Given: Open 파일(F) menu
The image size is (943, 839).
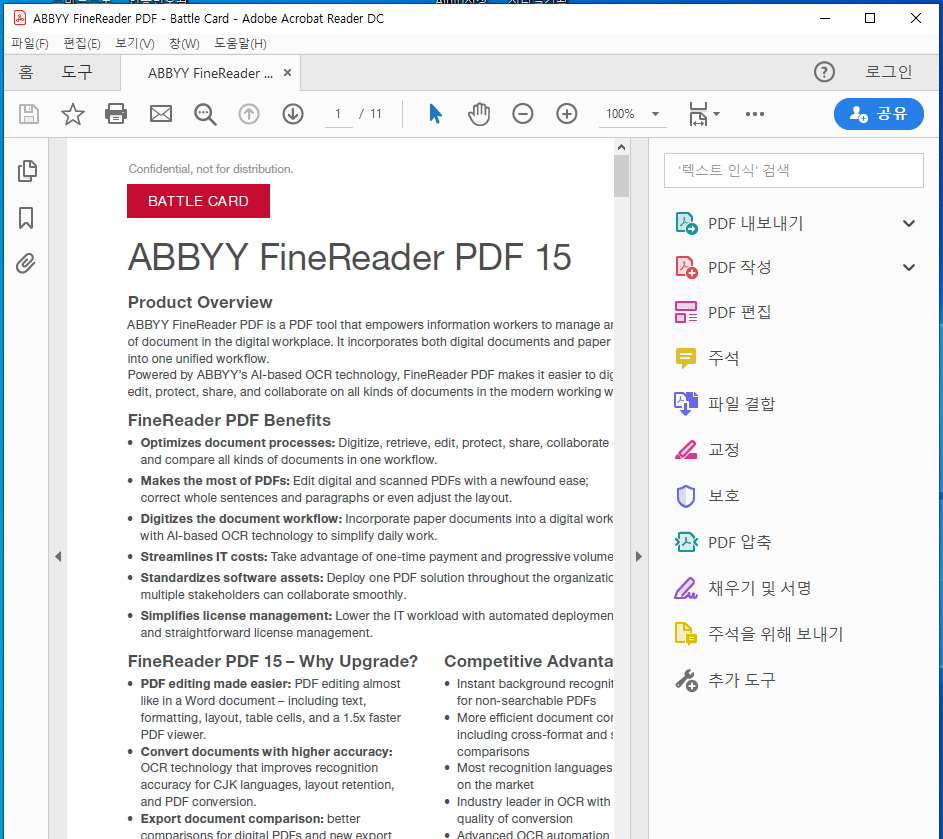Looking at the screenshot, I should pyautogui.click(x=29, y=43).
